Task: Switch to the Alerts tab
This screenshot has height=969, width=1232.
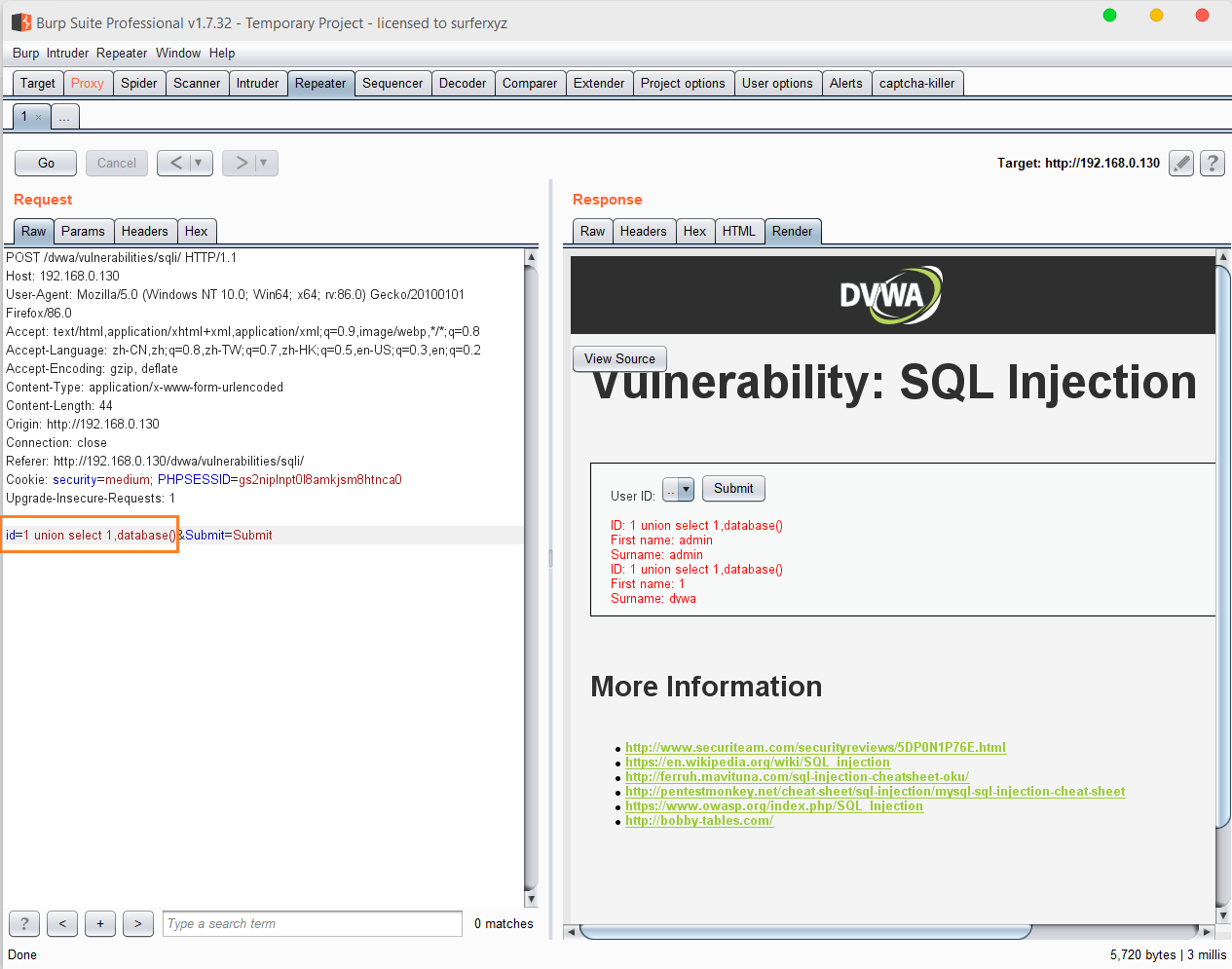Action: pyautogui.click(x=846, y=84)
